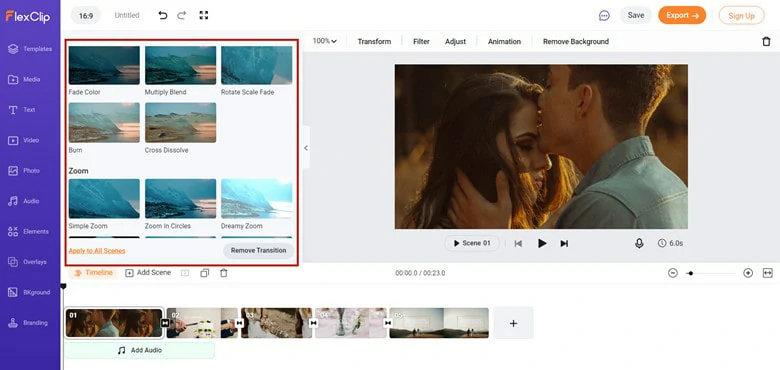Click the Sign Up button
This screenshot has width=780, height=370.
tap(741, 15)
